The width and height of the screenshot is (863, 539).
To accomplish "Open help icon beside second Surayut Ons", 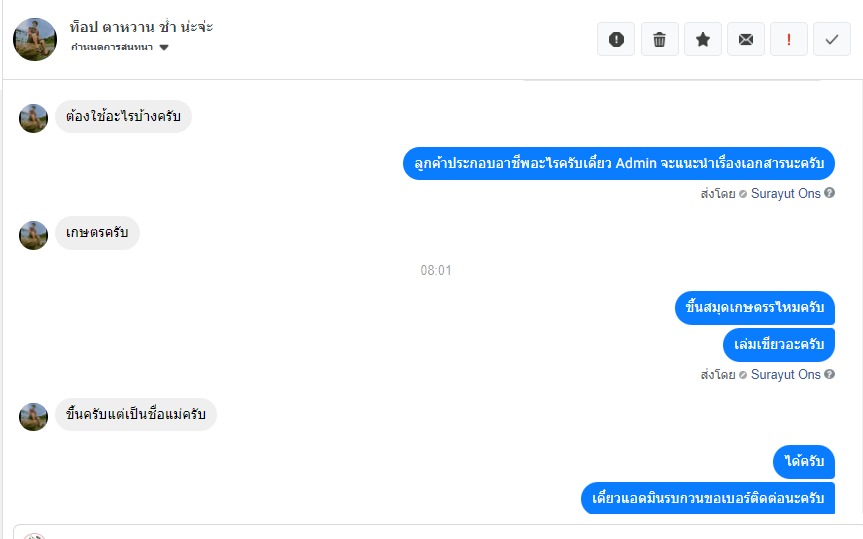I will tap(829, 374).
